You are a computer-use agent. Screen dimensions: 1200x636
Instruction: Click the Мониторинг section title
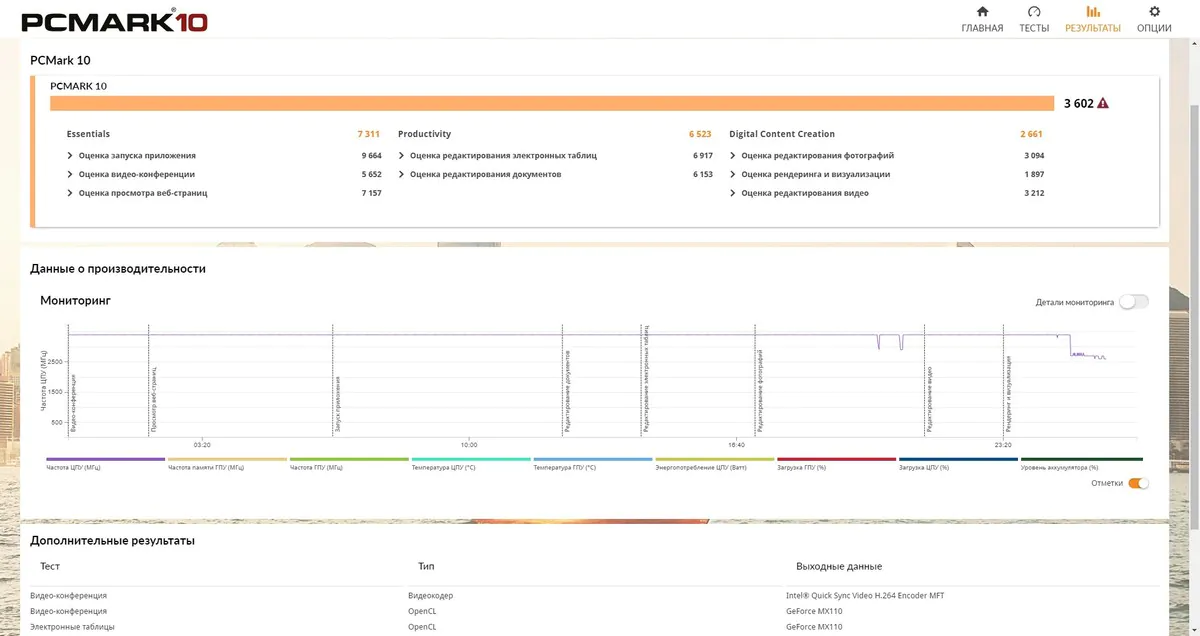click(75, 300)
